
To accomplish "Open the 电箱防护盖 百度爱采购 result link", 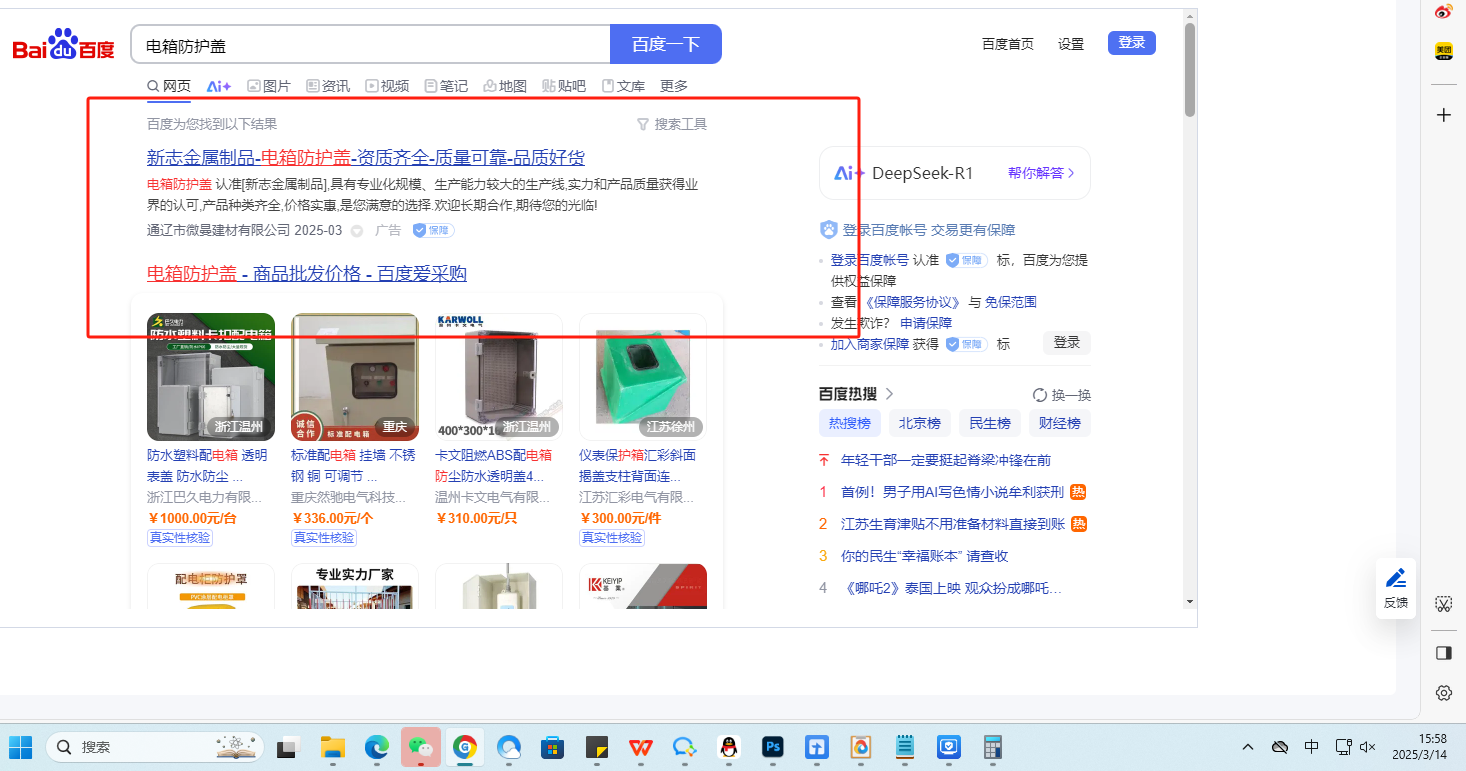I will pyautogui.click(x=306, y=274).
